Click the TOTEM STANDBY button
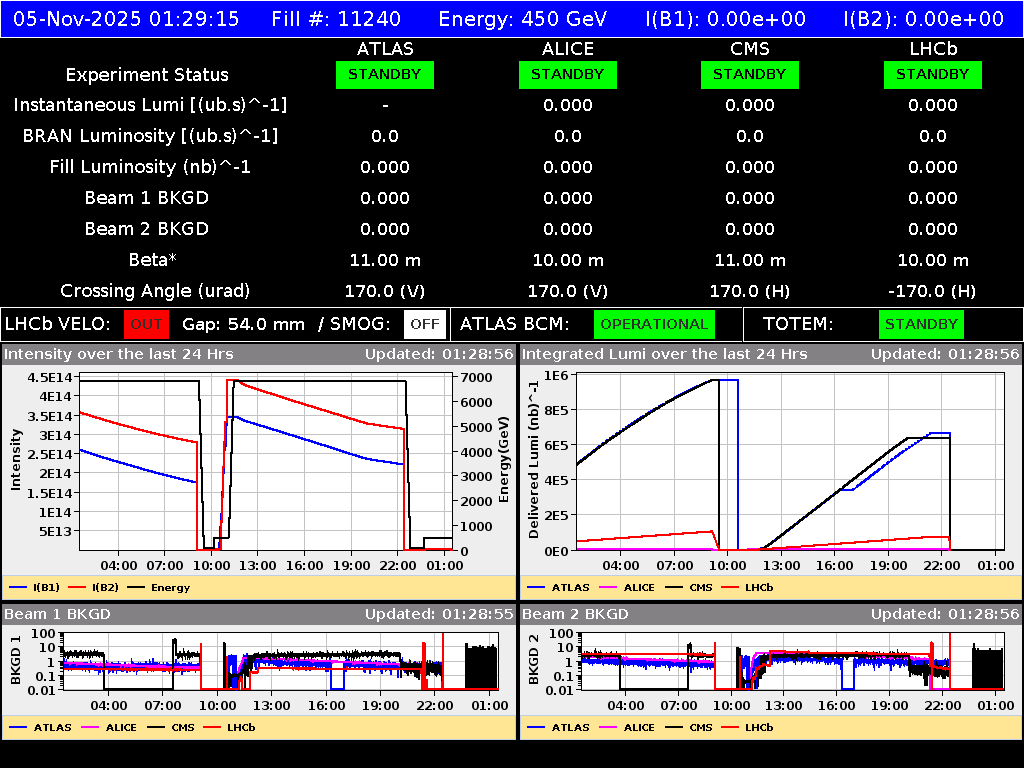The image size is (1024, 768). click(x=921, y=324)
